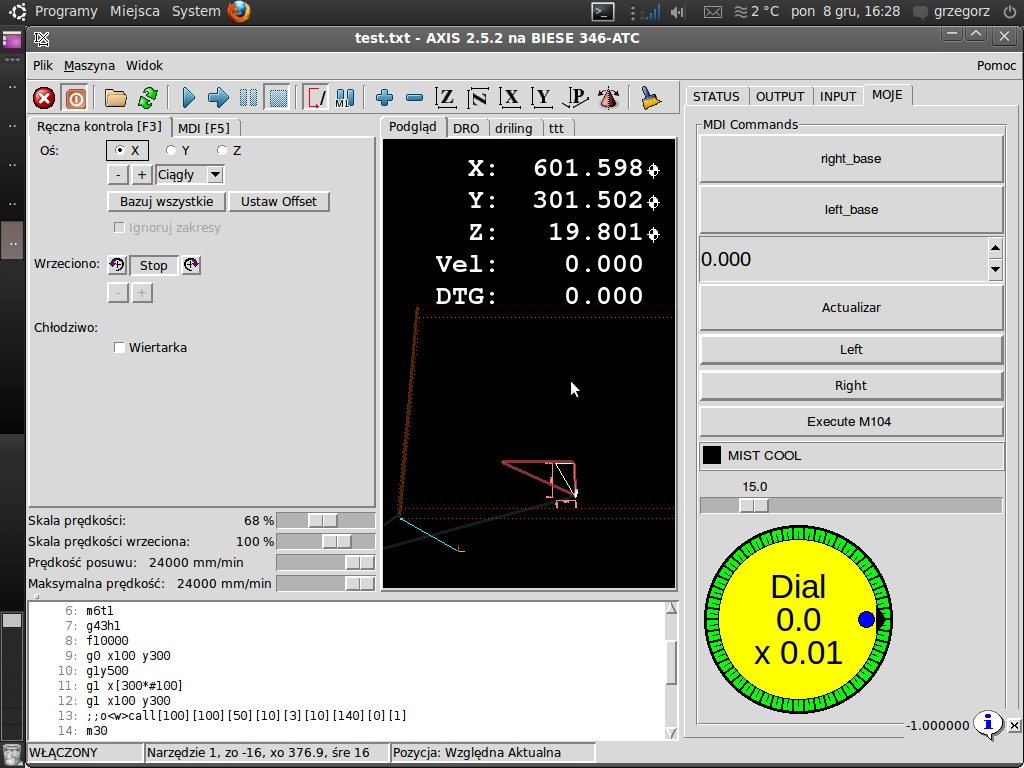
Task: Click the blue info icon
Action: pos(987,724)
